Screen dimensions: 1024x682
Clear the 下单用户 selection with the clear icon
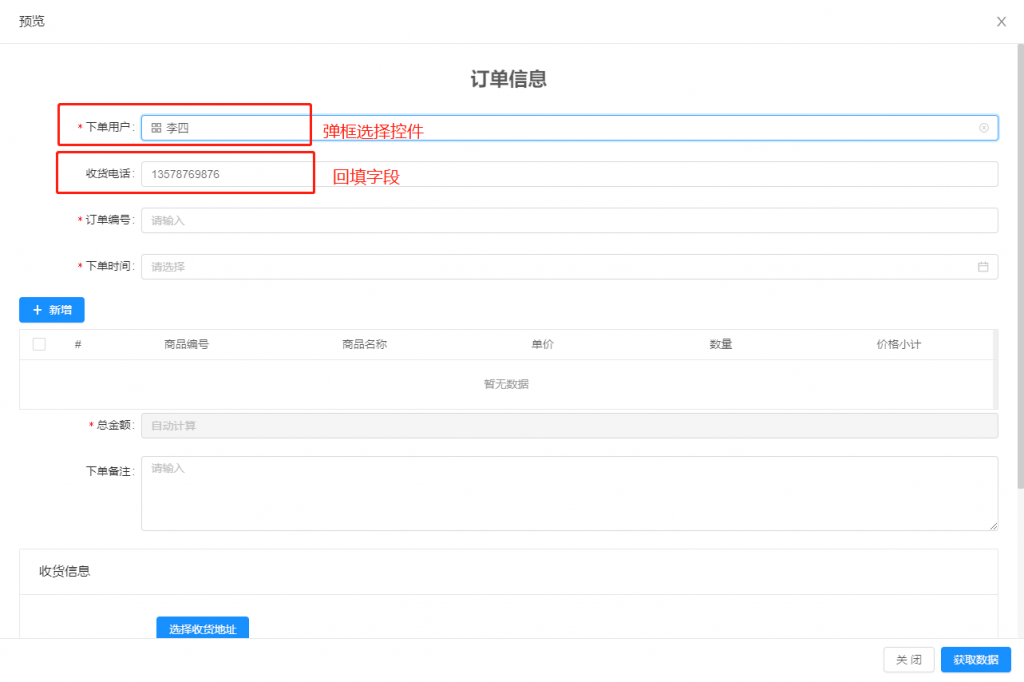[x=983, y=128]
